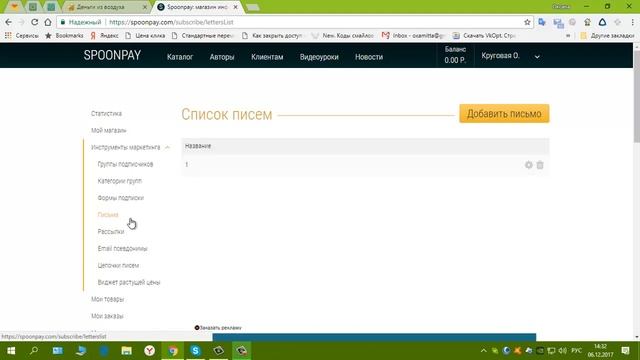Close the Spoonpay browser tab
This screenshot has height=360, width=640.
236,7
